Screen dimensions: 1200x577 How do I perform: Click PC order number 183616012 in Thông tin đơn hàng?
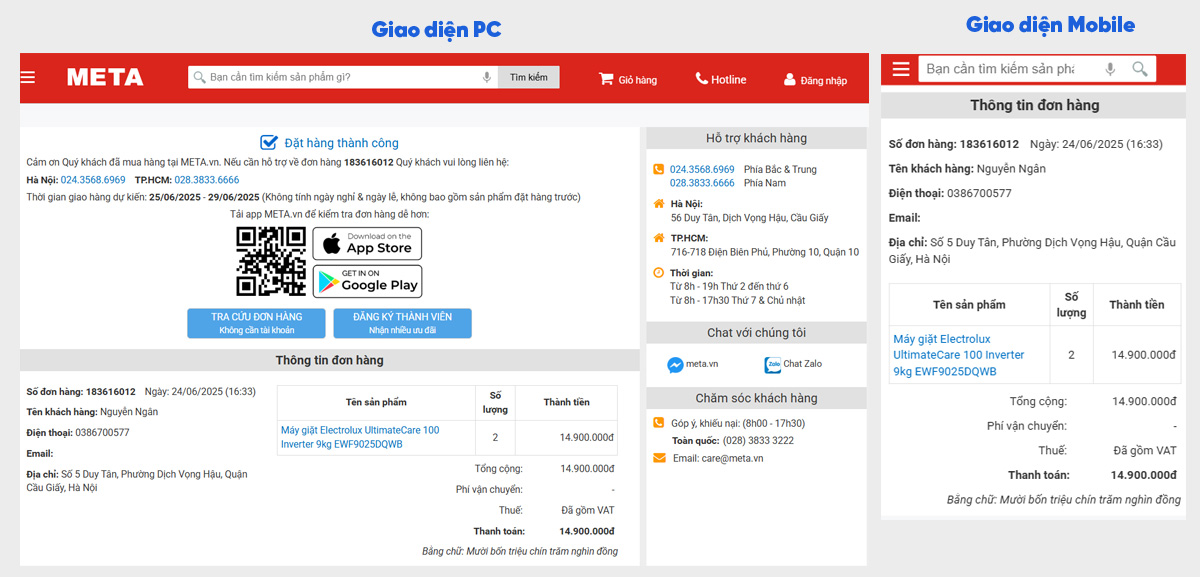pyautogui.click(x=111, y=392)
